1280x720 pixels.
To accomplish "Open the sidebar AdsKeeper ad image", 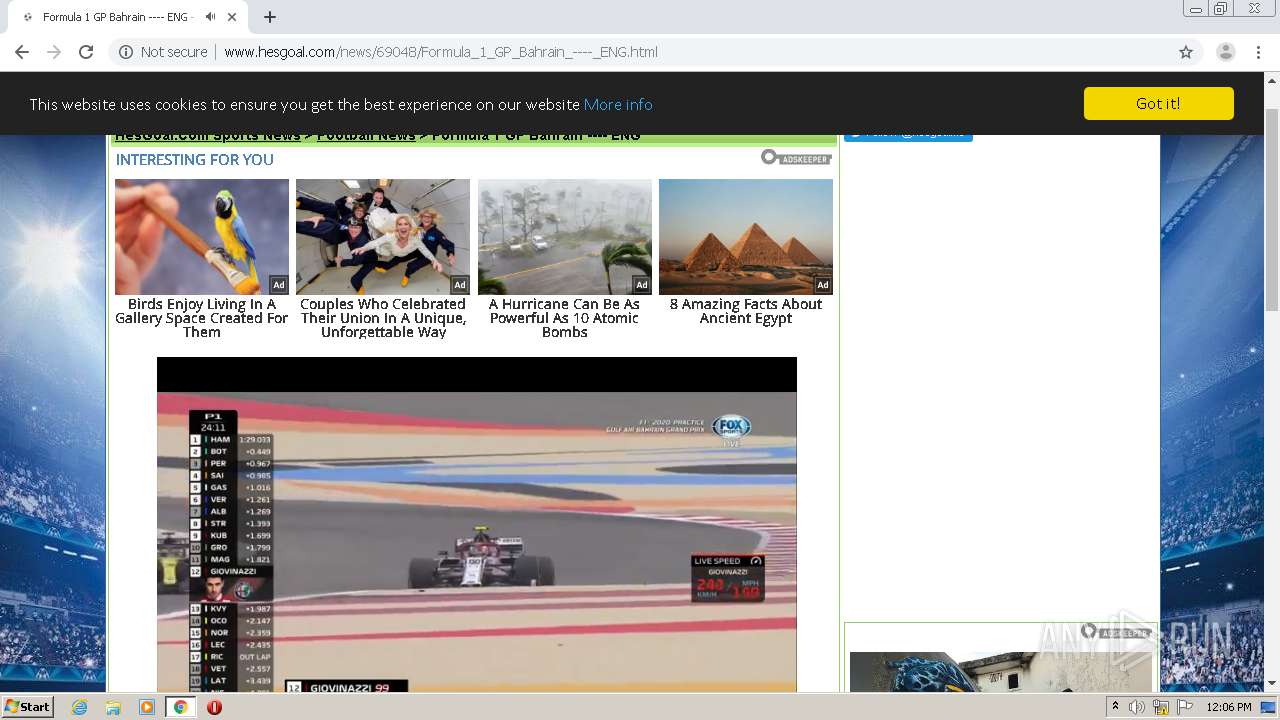I will (x=1000, y=672).
